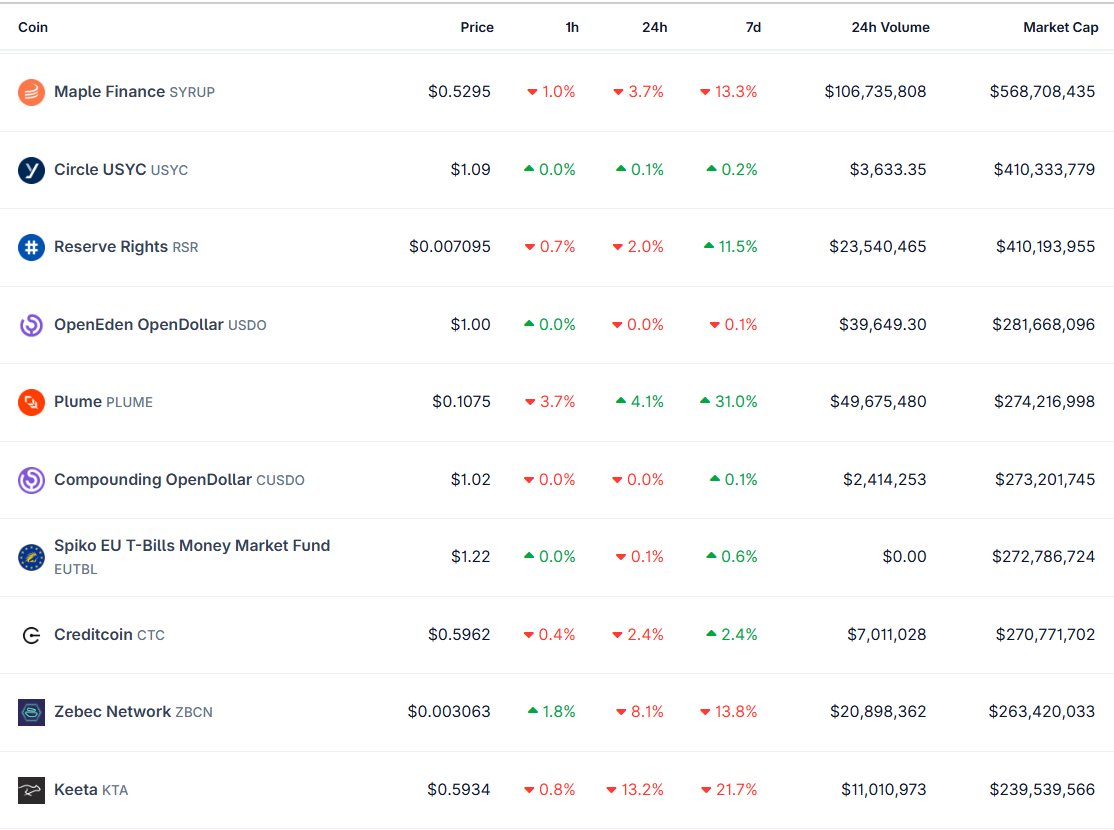Select Maple Finance volume $106,735,808
Screen dimensions: 1114x830
(875, 92)
